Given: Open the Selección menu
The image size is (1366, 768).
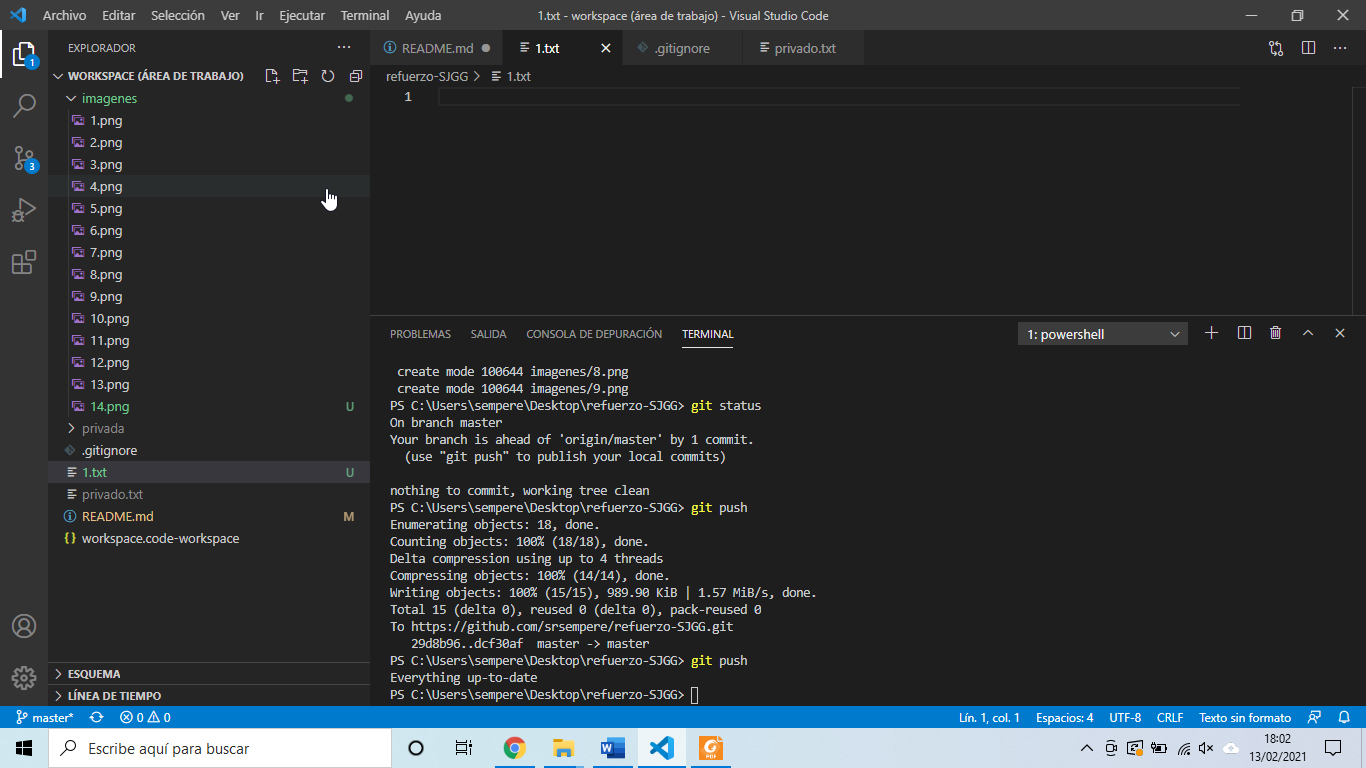Looking at the screenshot, I should (x=178, y=15).
